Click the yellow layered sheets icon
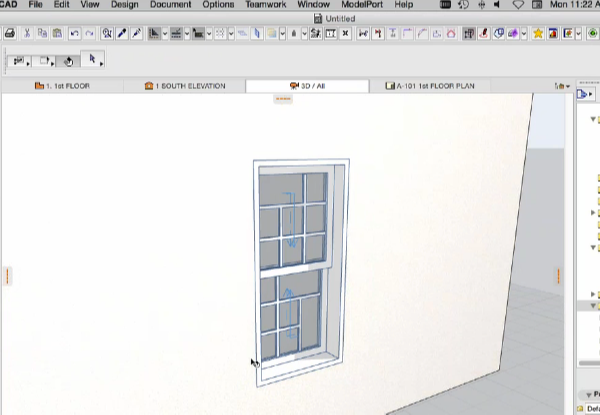The width and height of the screenshot is (600, 415). click(272, 34)
